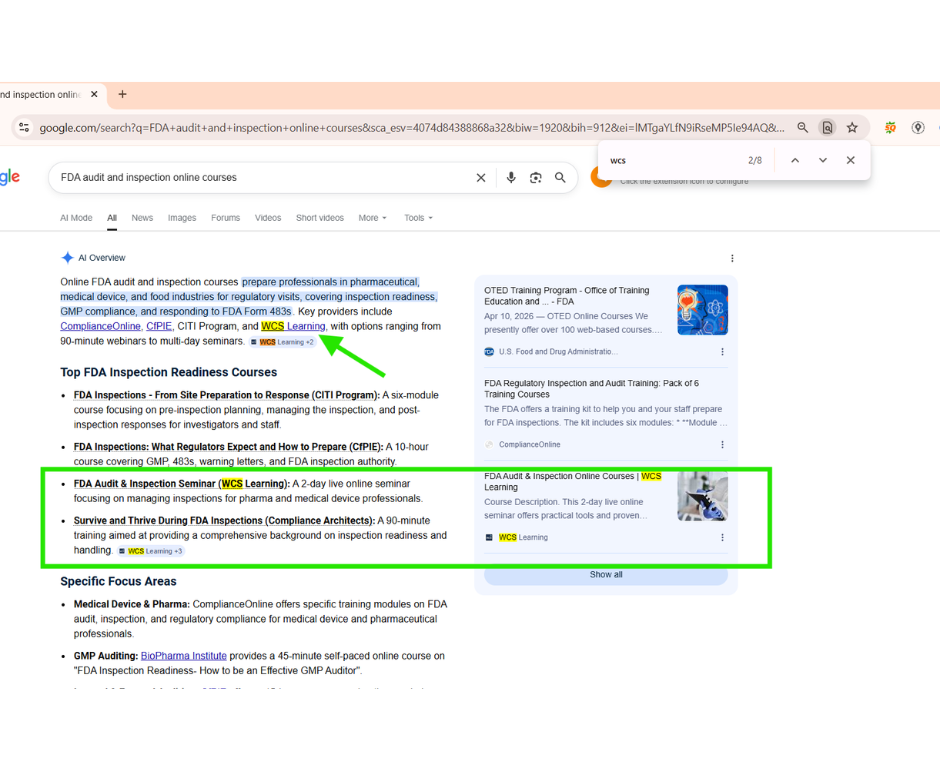Click the Specific Focus Areas heading
Screen dimensions: 940x771
[118, 582]
